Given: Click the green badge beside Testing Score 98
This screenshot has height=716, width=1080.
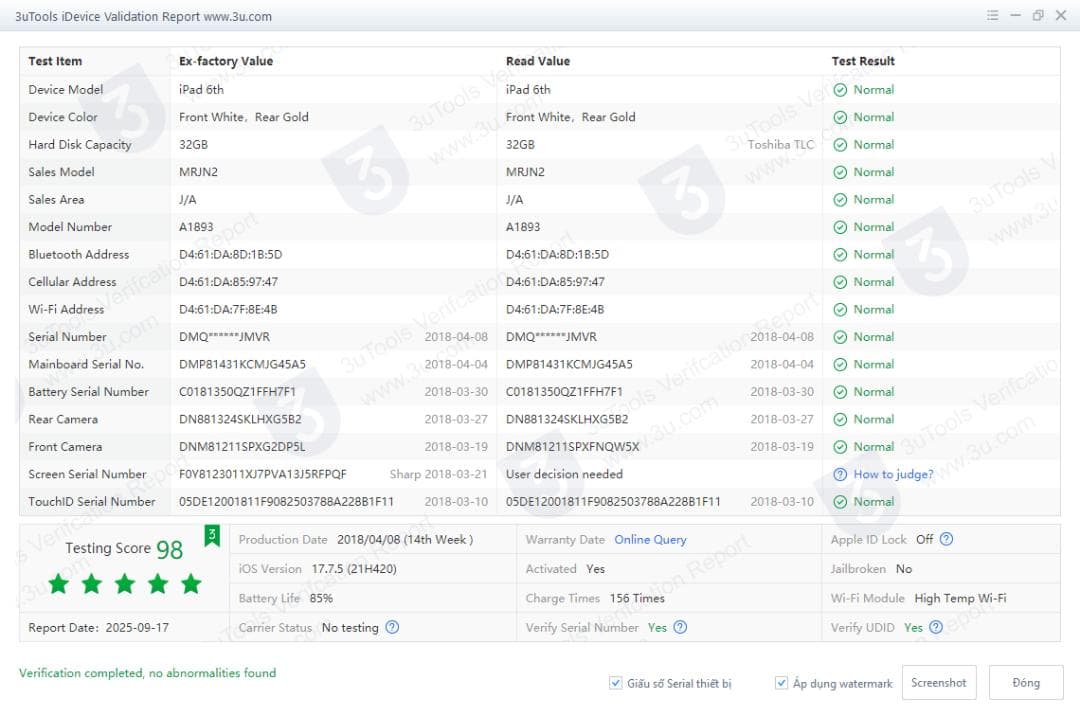Looking at the screenshot, I should (x=210, y=536).
